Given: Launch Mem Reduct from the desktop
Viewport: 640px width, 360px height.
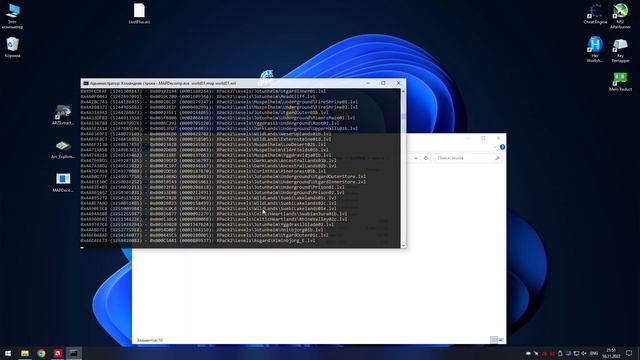Looking at the screenshot, I should 620,81.
